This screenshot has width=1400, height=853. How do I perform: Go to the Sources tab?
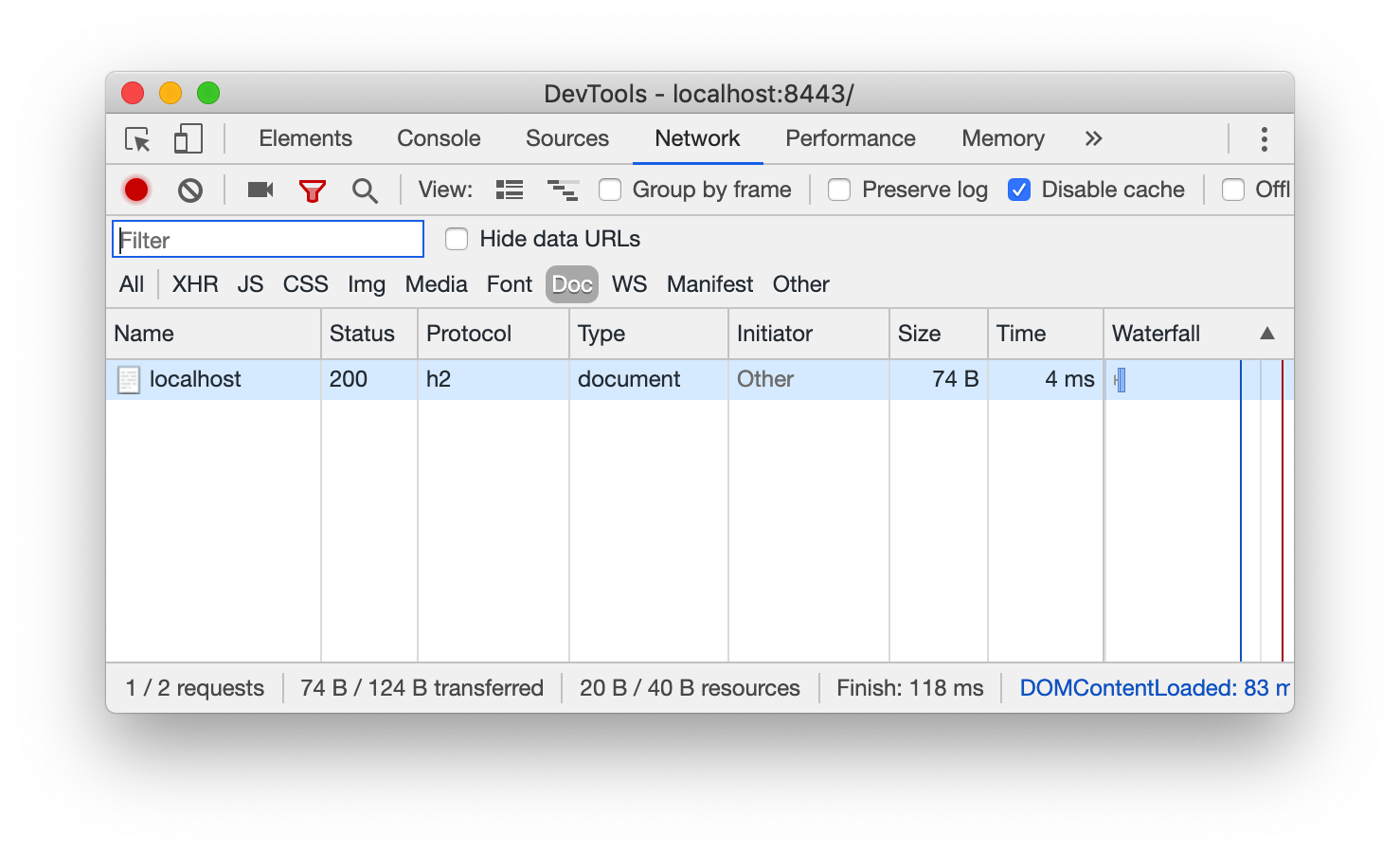(x=567, y=138)
